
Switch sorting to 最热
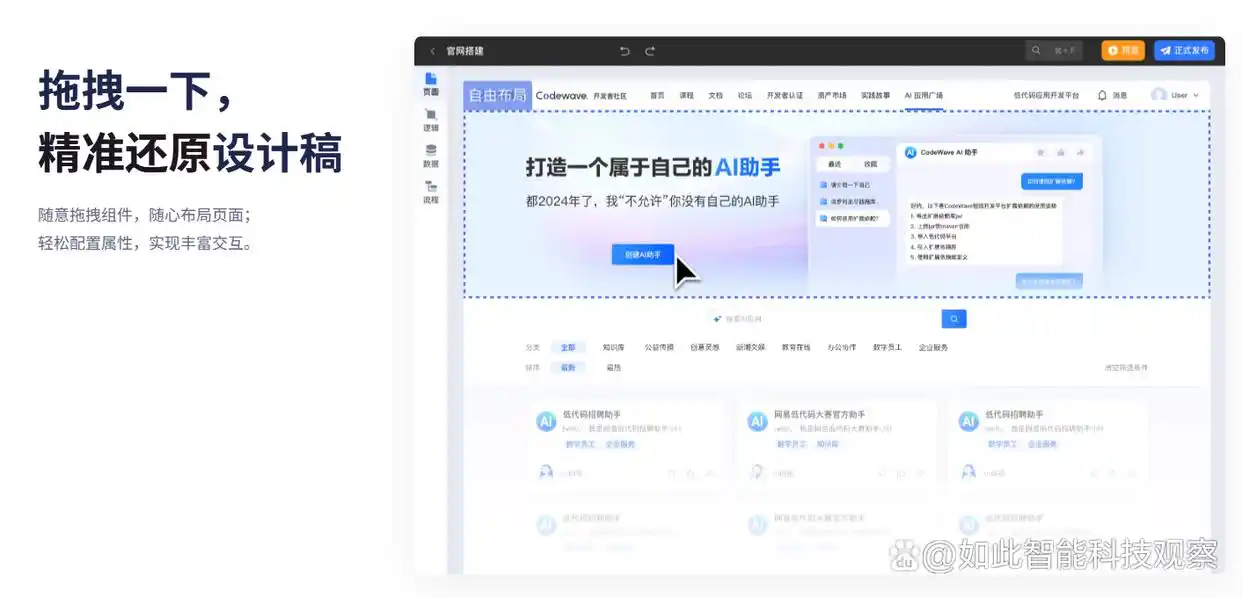point(614,369)
